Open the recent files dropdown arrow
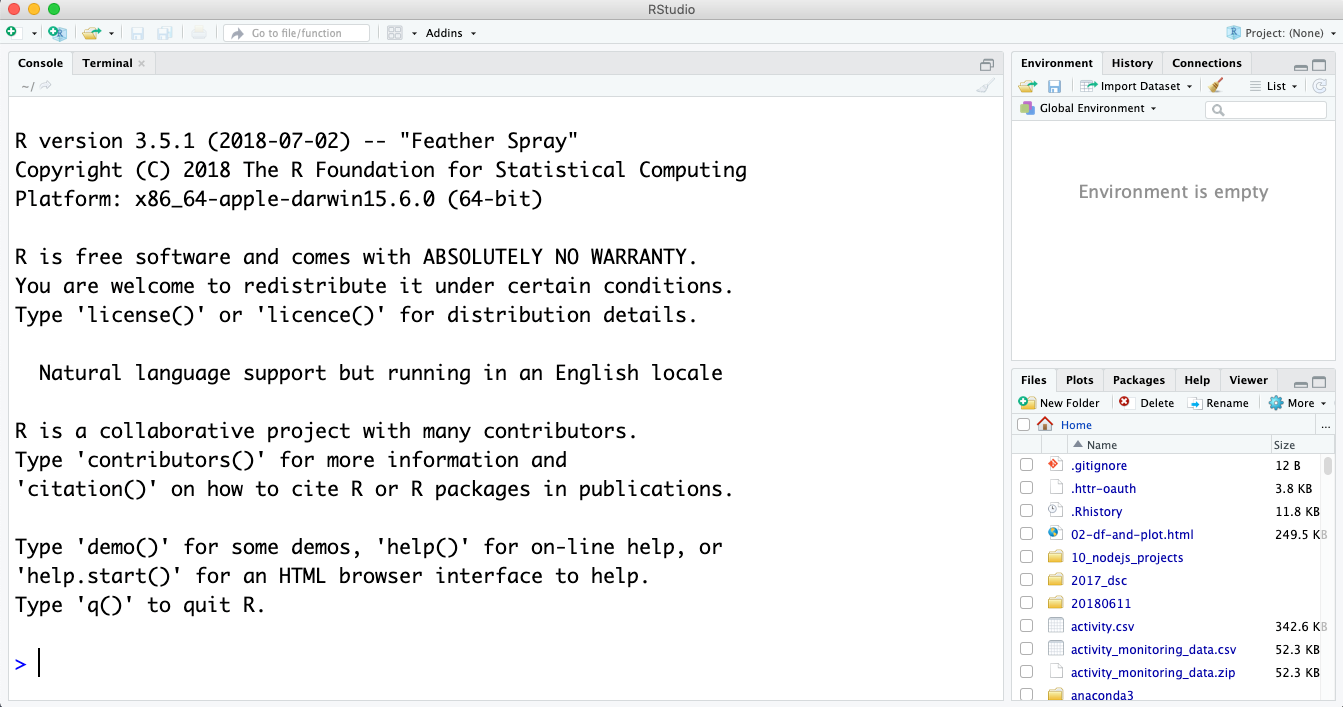The height and width of the screenshot is (707, 1343). (111, 34)
